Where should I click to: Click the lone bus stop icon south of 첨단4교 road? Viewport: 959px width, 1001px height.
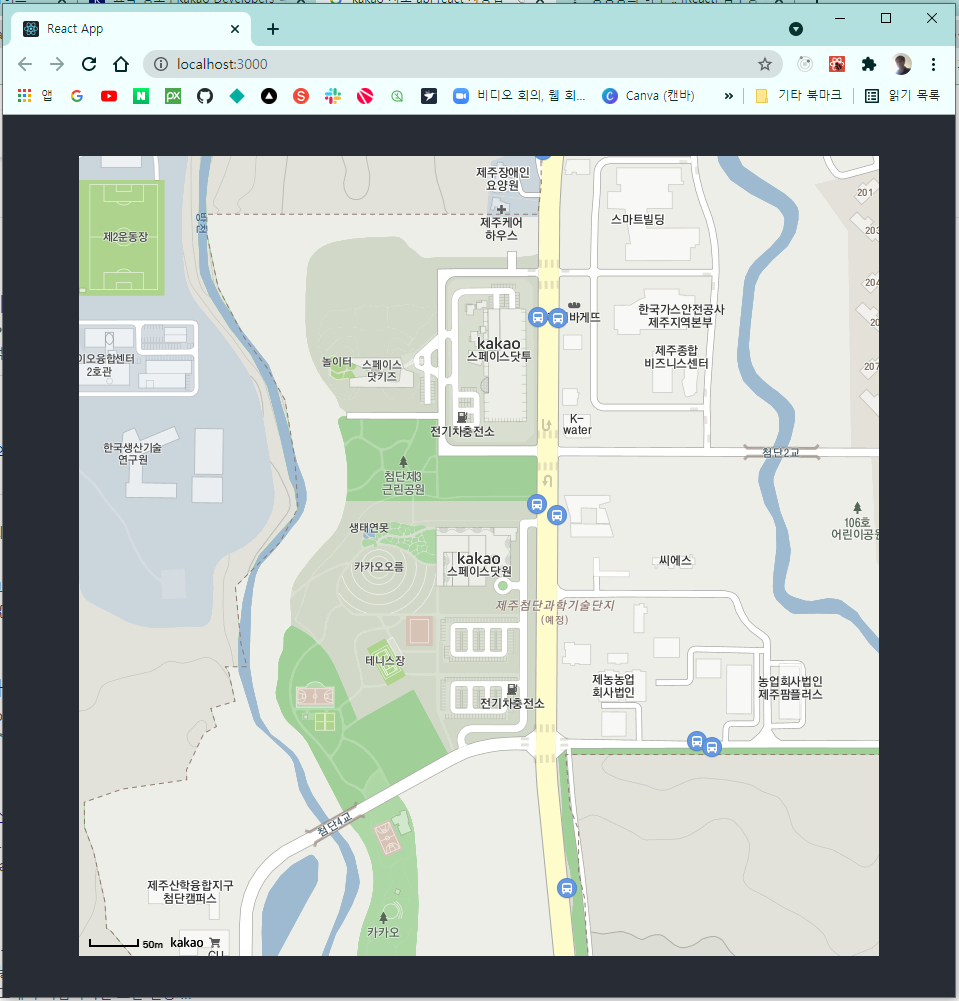(x=566, y=888)
